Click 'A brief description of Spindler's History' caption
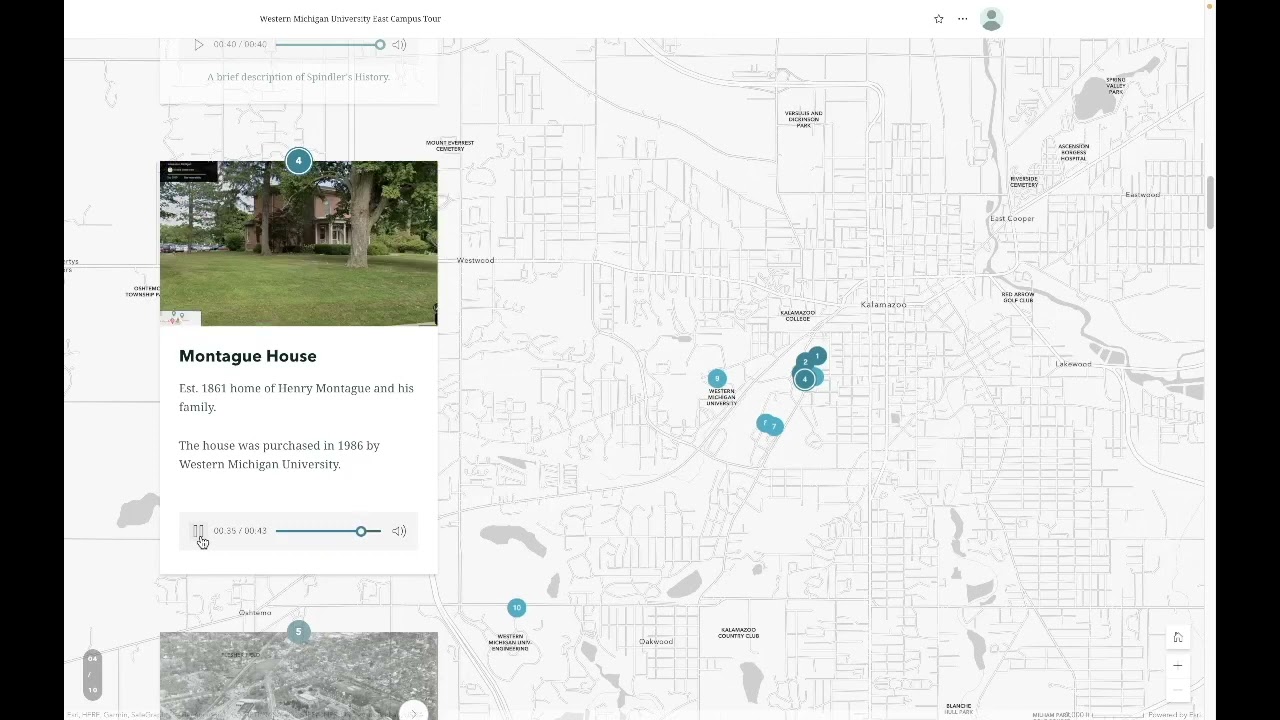The image size is (1280, 720). coord(299,77)
